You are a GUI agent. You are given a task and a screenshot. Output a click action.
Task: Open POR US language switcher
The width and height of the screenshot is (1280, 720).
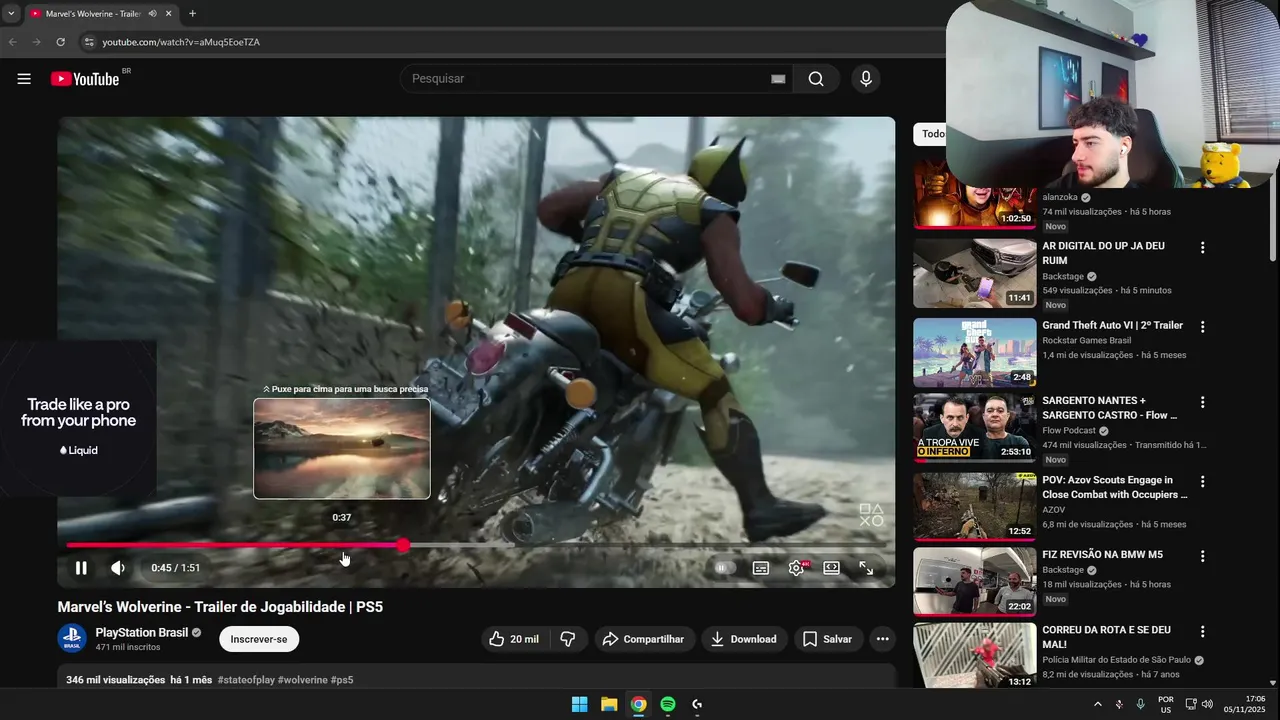(1165, 704)
